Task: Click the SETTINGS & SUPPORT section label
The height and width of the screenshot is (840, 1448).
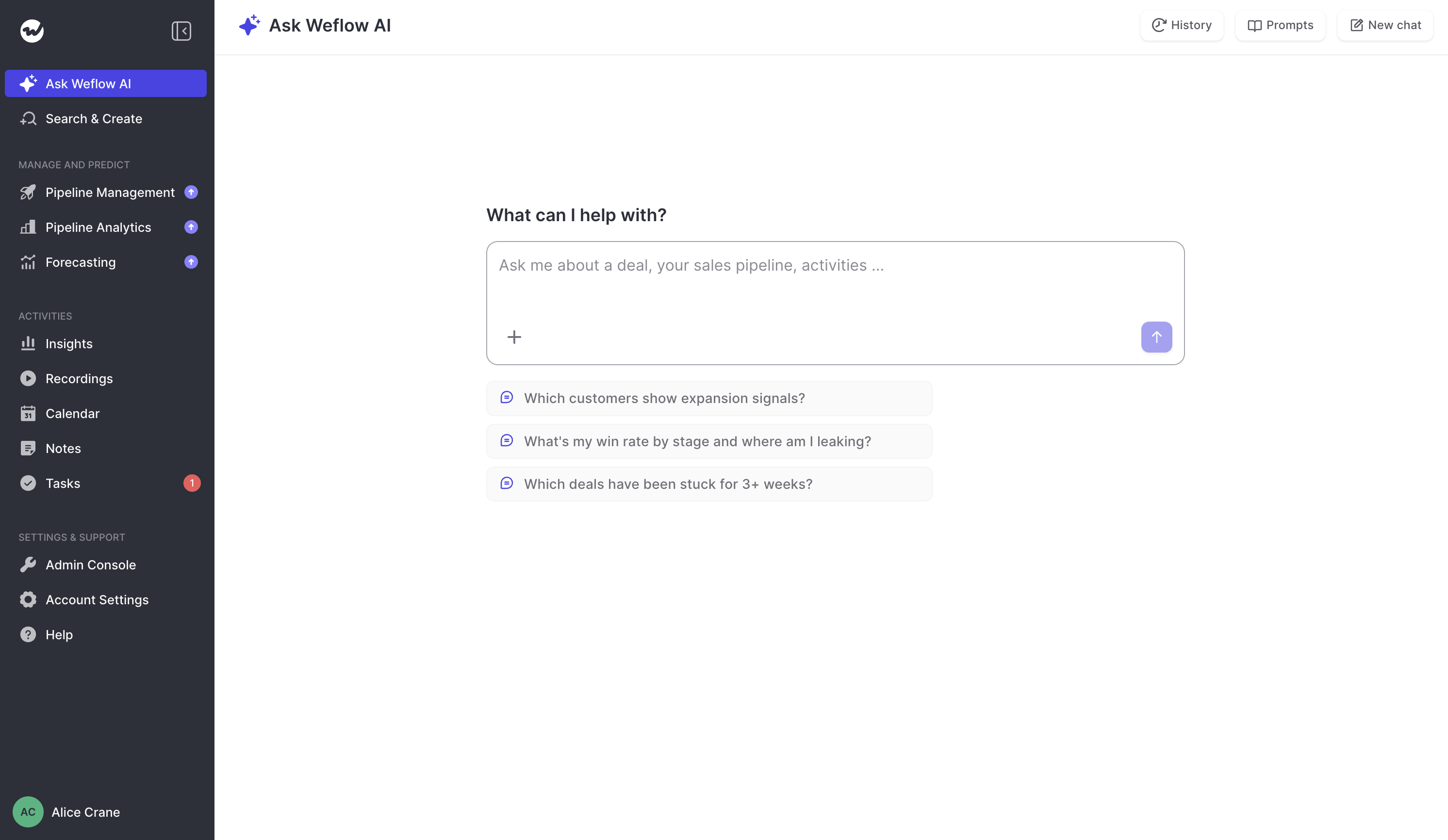Action: click(x=72, y=537)
